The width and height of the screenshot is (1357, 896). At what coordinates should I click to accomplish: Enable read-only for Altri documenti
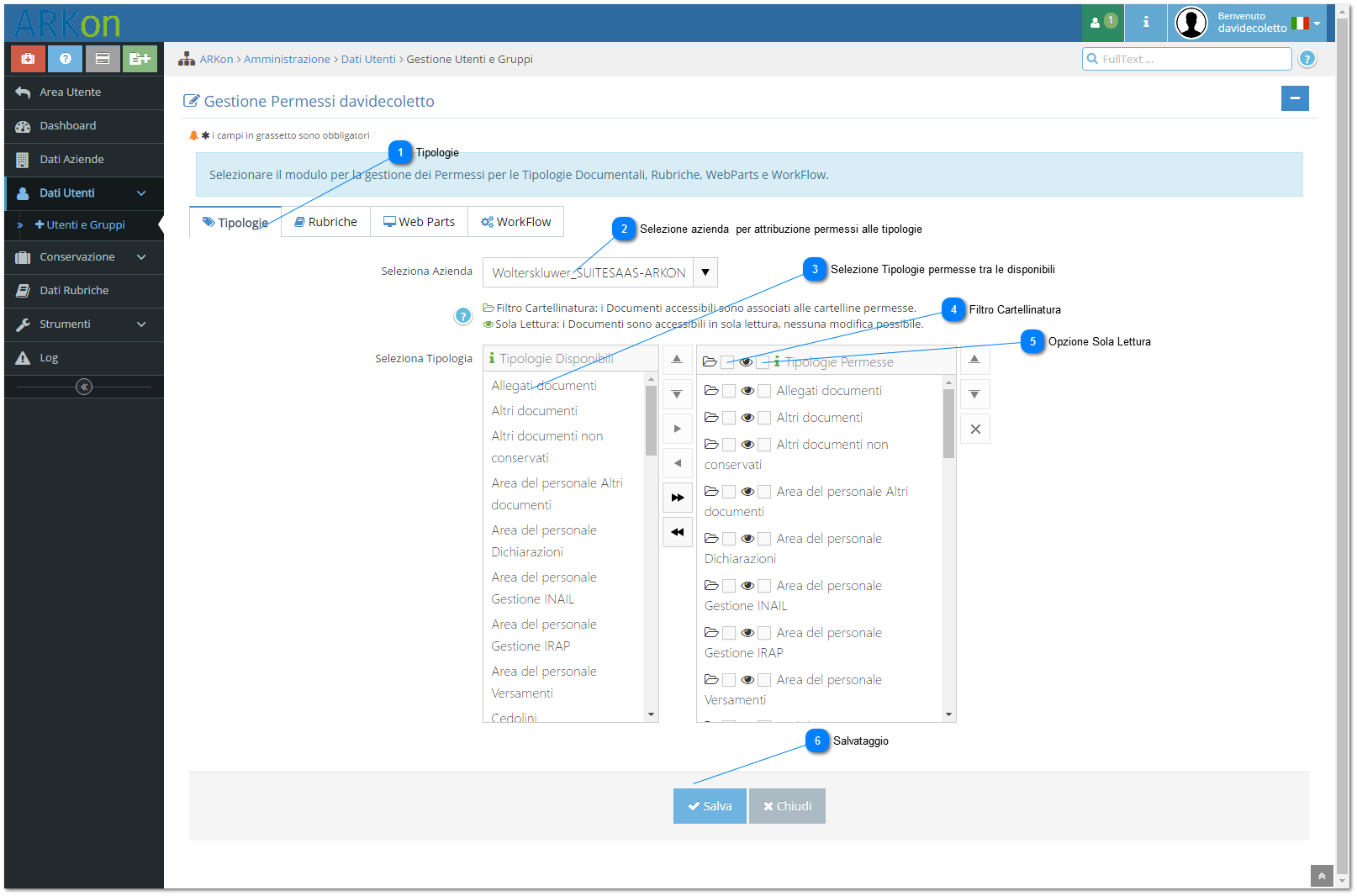click(764, 418)
